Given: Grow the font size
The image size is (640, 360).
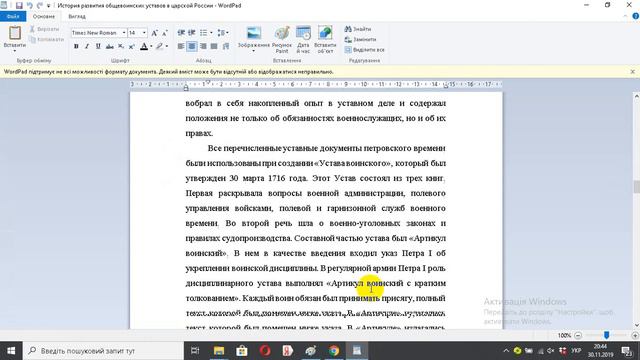Looking at the screenshot, I should pyautogui.click(x=154, y=33).
